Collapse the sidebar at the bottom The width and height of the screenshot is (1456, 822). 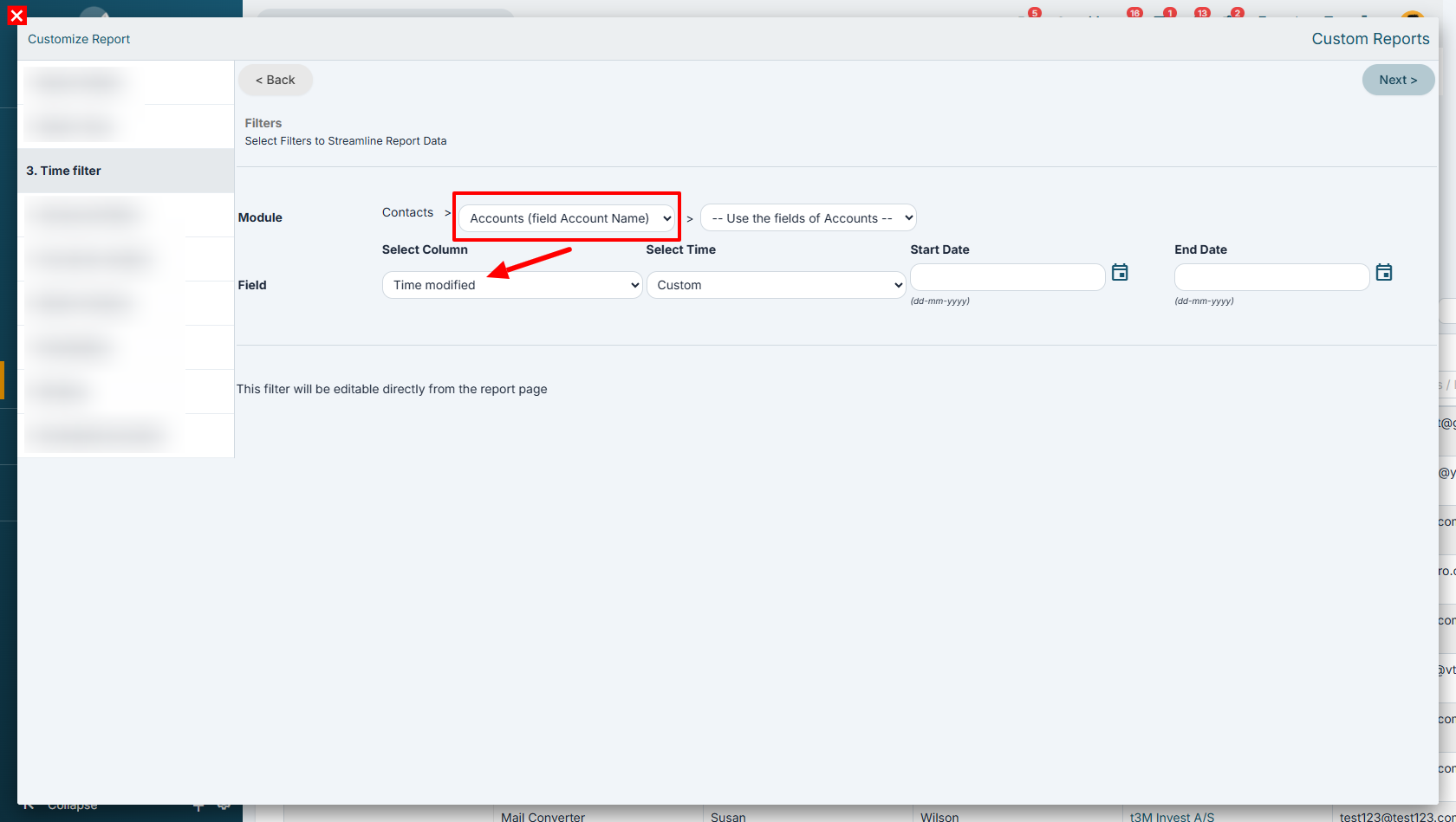pos(72,806)
